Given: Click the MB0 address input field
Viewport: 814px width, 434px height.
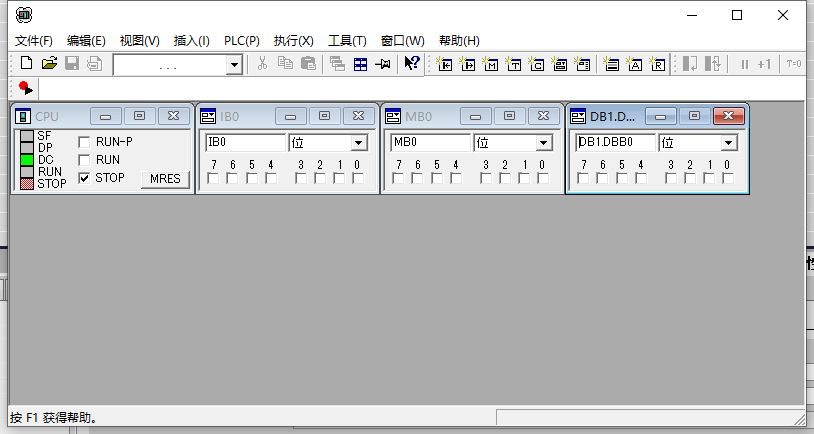Looking at the screenshot, I should (x=430, y=143).
